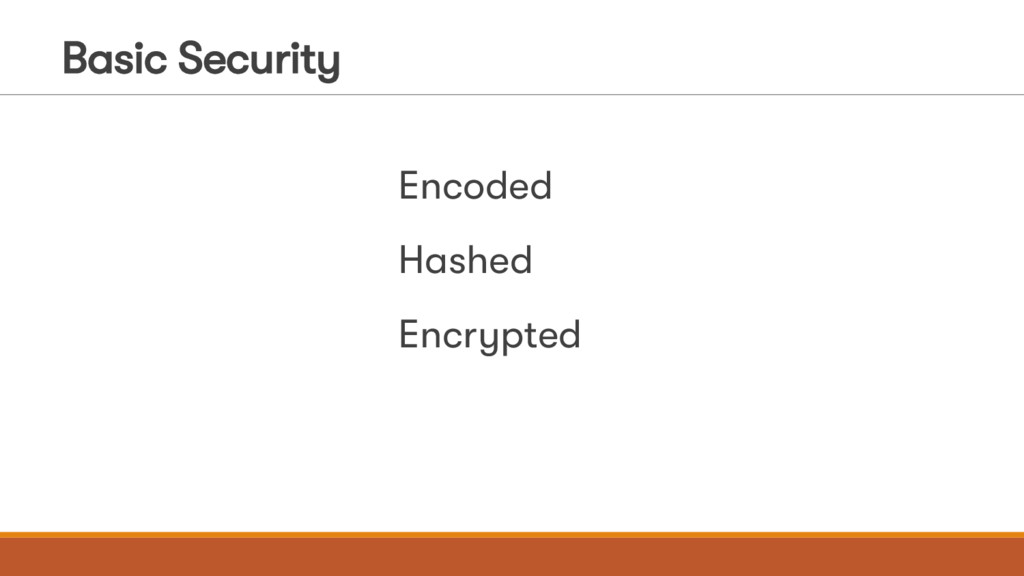Image resolution: width=1024 pixels, height=576 pixels.
Task: Click the last "d" in Encoded
Action: 540,186
